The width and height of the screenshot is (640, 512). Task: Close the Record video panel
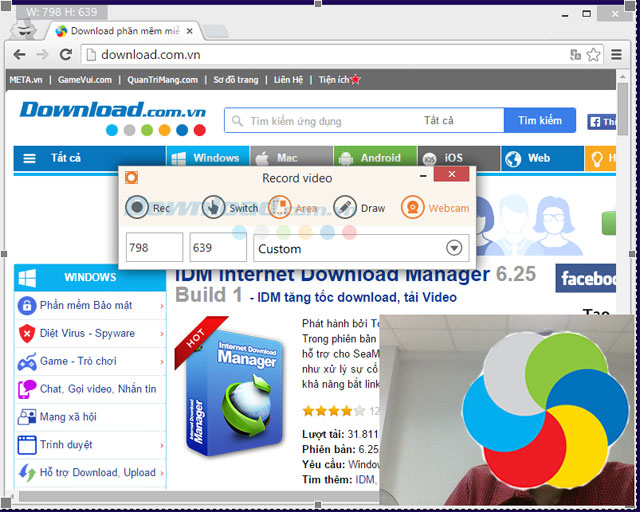tap(451, 174)
